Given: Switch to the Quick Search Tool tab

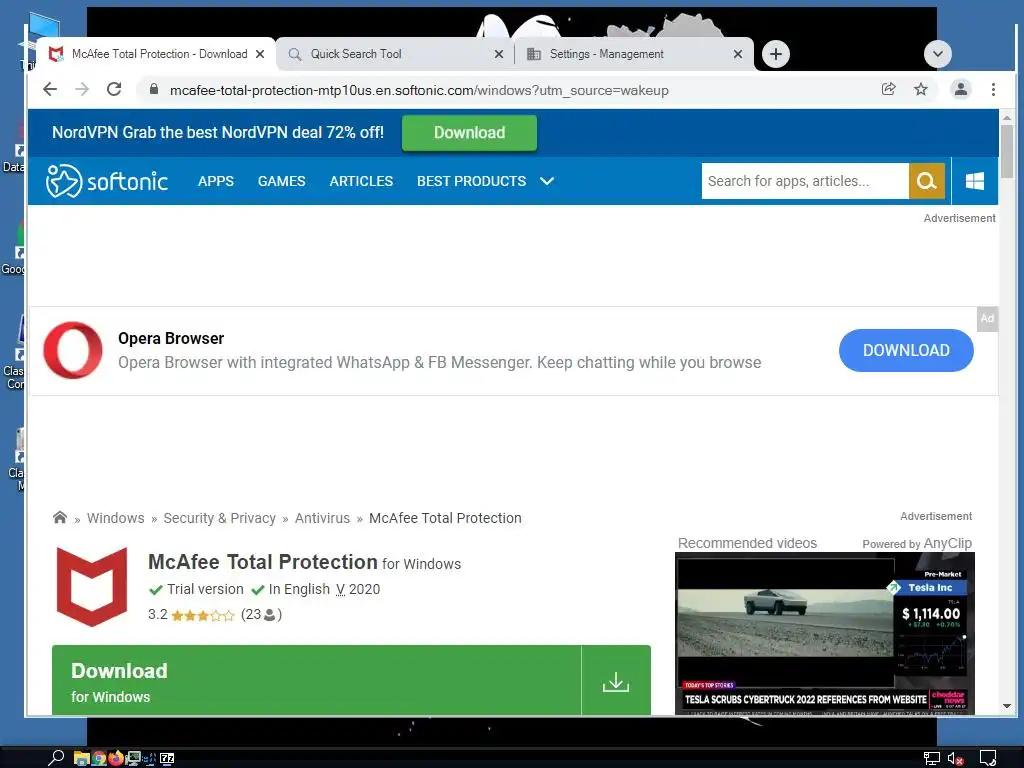Looking at the screenshot, I should click(x=395, y=54).
